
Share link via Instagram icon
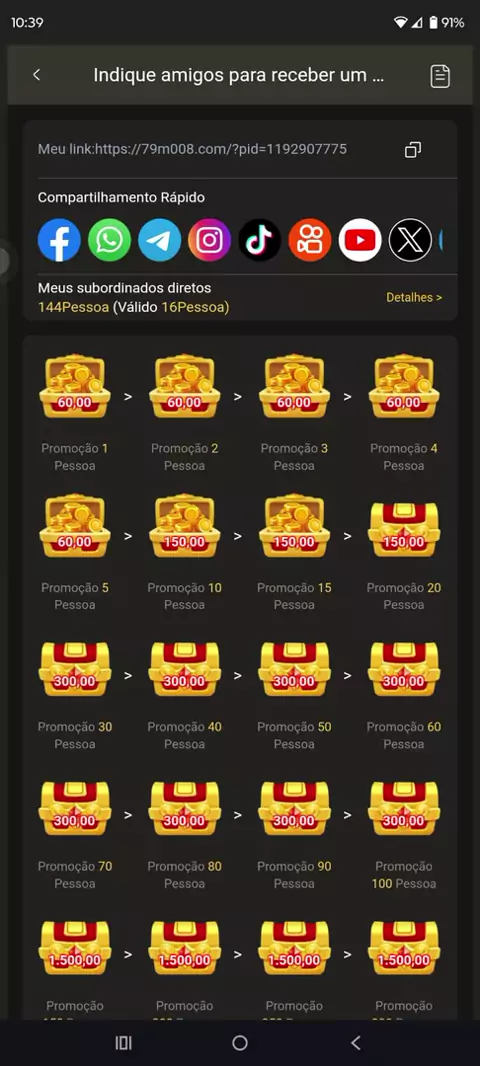pos(209,240)
